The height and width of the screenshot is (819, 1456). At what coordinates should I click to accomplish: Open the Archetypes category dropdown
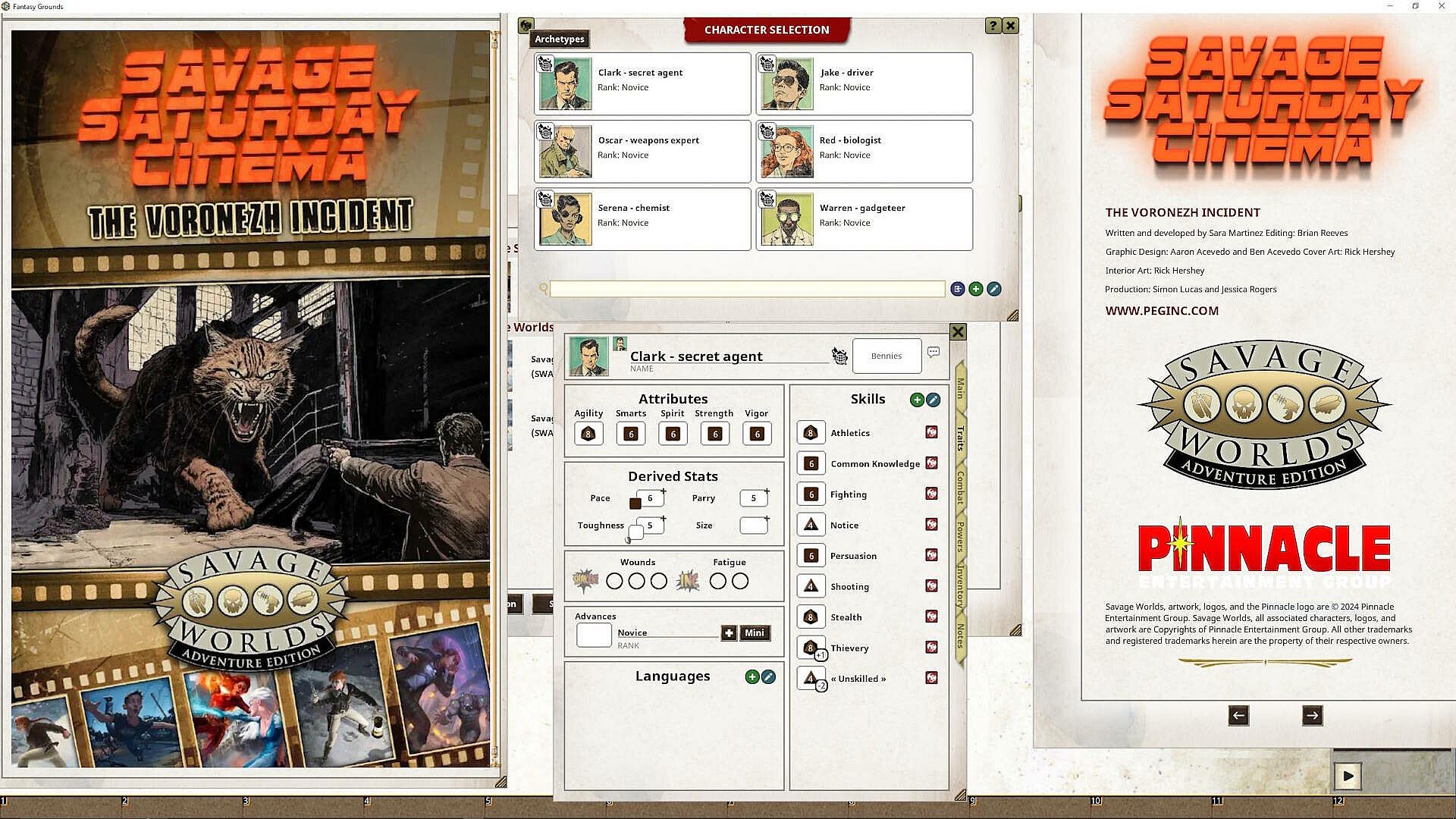(x=560, y=39)
